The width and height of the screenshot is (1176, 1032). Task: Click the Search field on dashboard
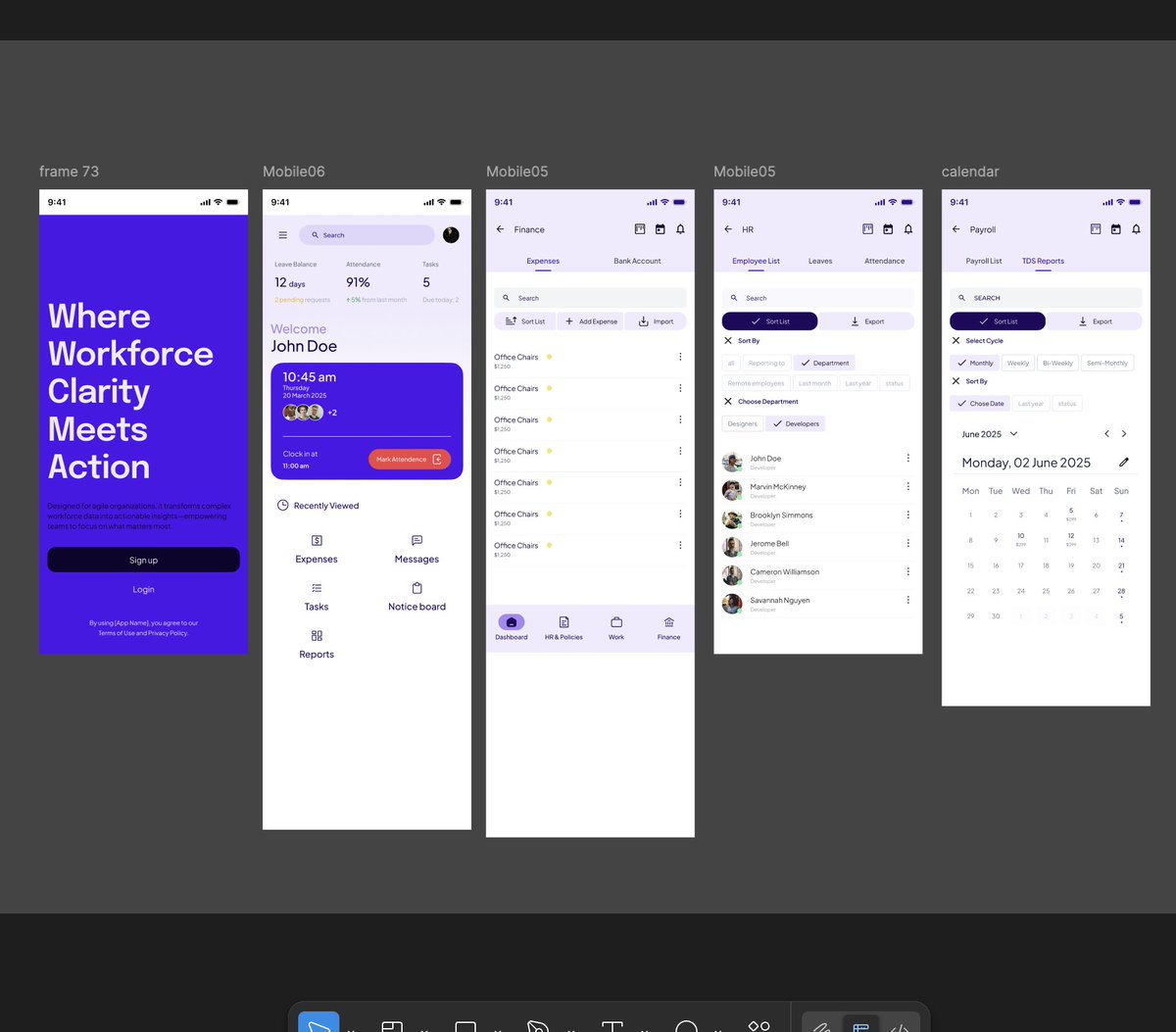tap(367, 235)
